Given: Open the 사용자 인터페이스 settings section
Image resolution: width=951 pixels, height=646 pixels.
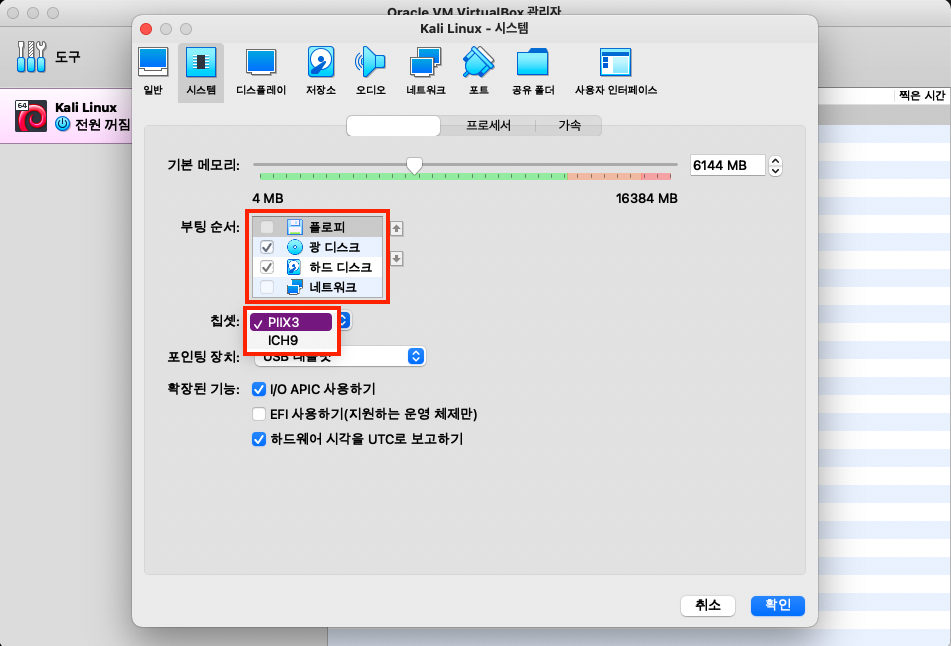Looking at the screenshot, I should 616,72.
